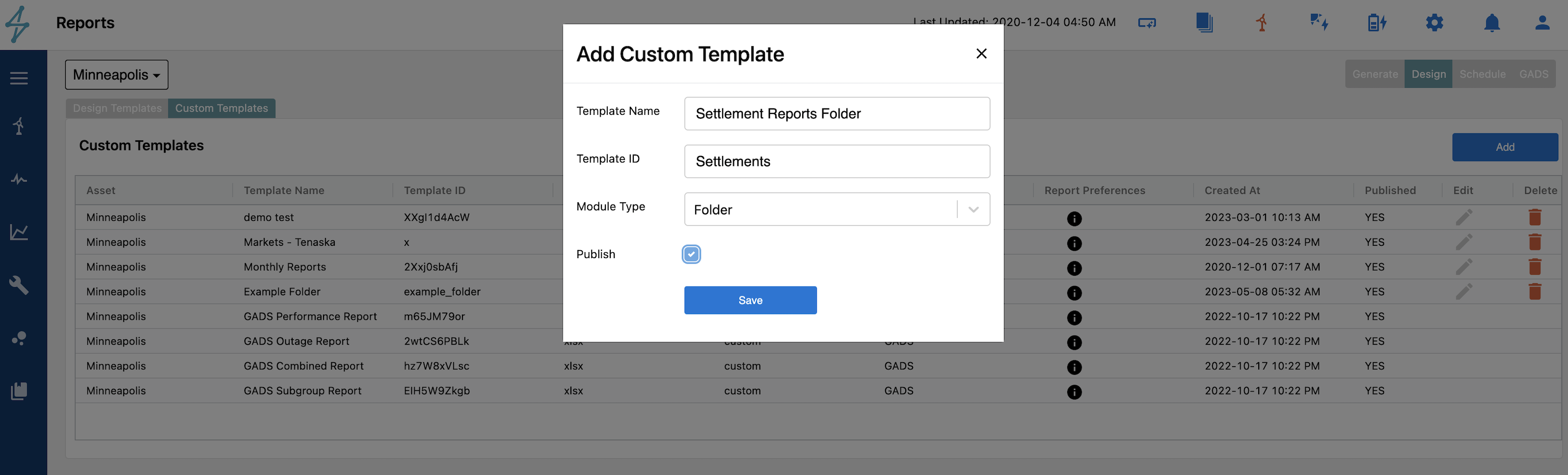Open the line chart analytics sidebar icon
The image size is (1568, 475).
point(19,232)
